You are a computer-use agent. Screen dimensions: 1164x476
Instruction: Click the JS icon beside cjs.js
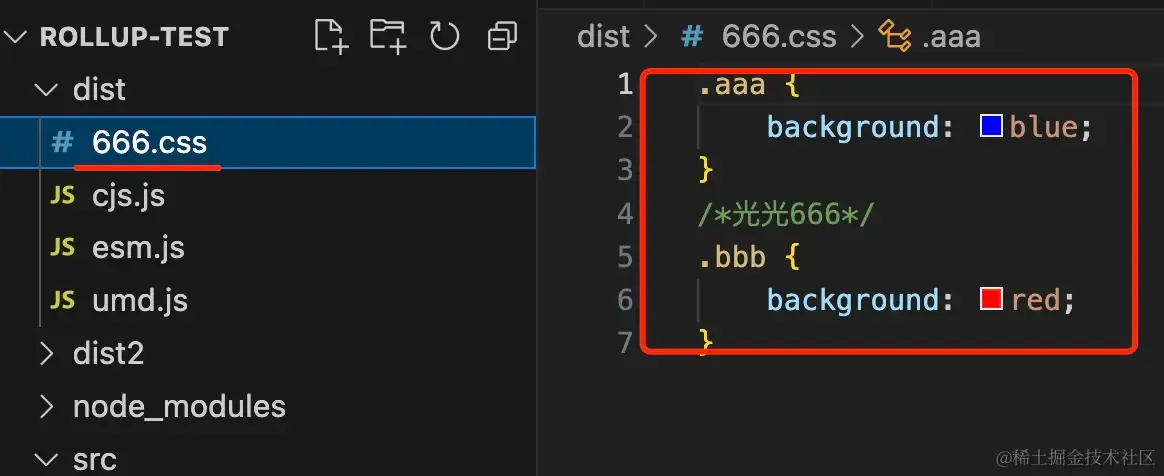tap(62, 196)
